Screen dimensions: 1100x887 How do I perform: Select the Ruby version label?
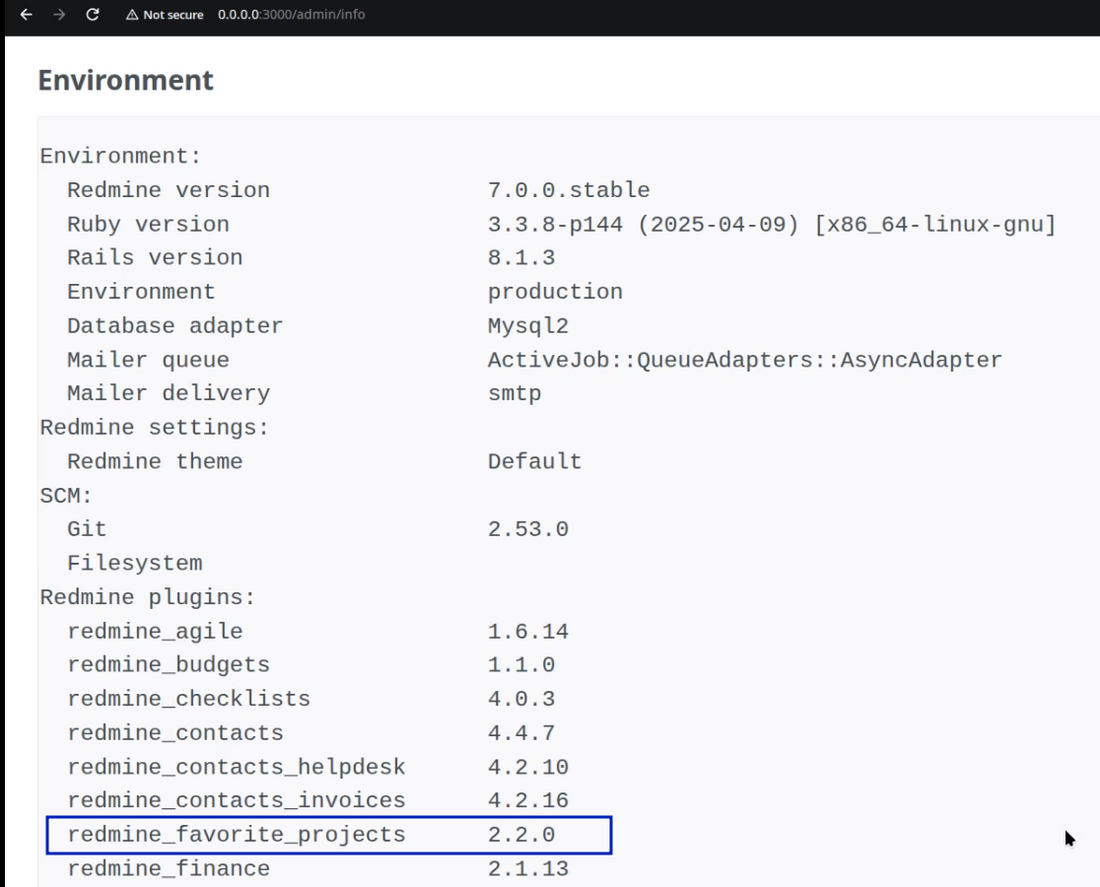148,225
